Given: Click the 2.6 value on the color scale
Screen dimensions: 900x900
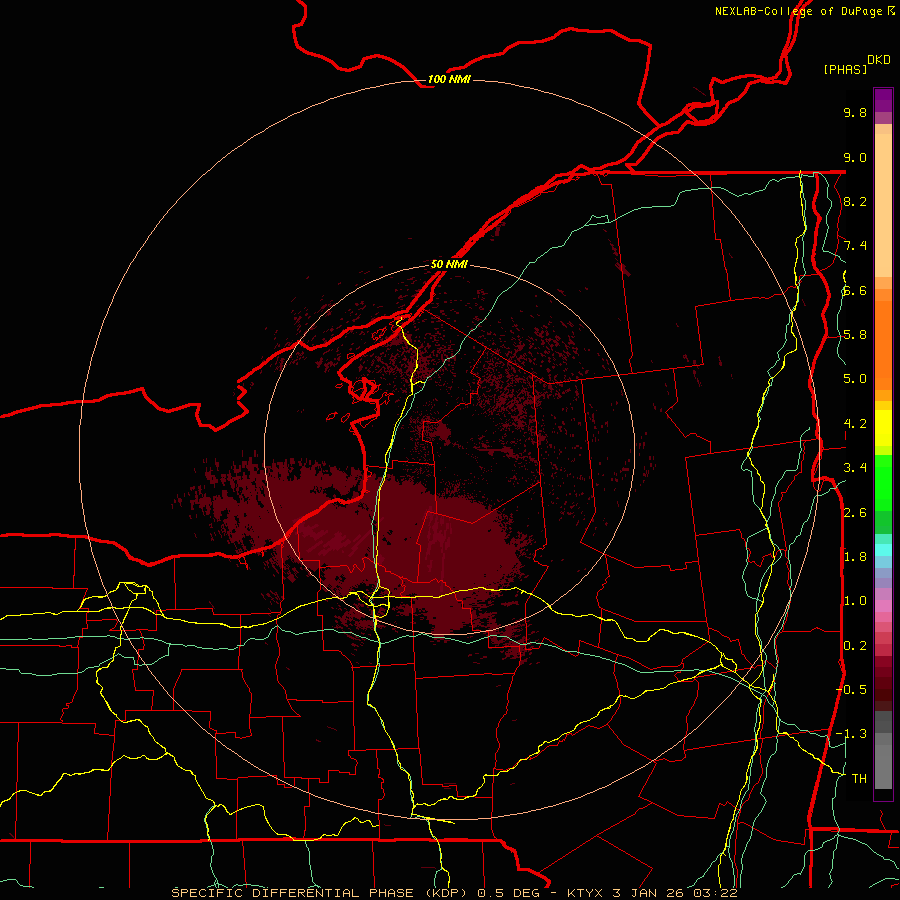Looking at the screenshot, I should tap(855, 512).
